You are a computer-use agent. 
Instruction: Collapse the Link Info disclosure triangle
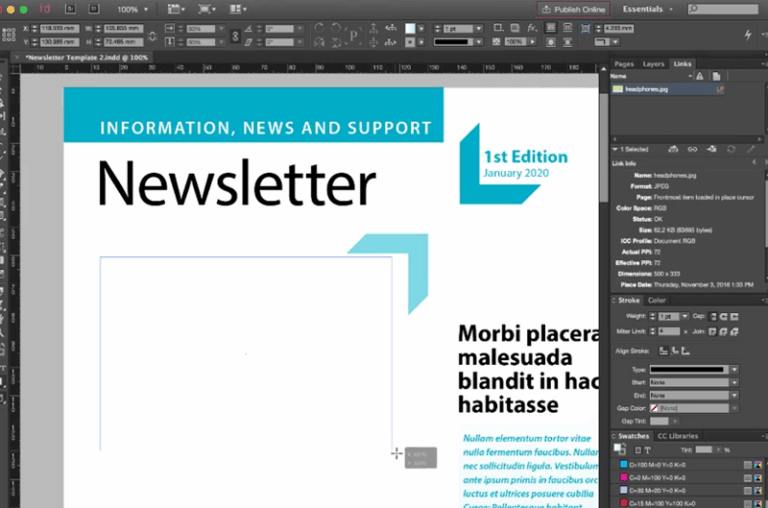click(615, 149)
